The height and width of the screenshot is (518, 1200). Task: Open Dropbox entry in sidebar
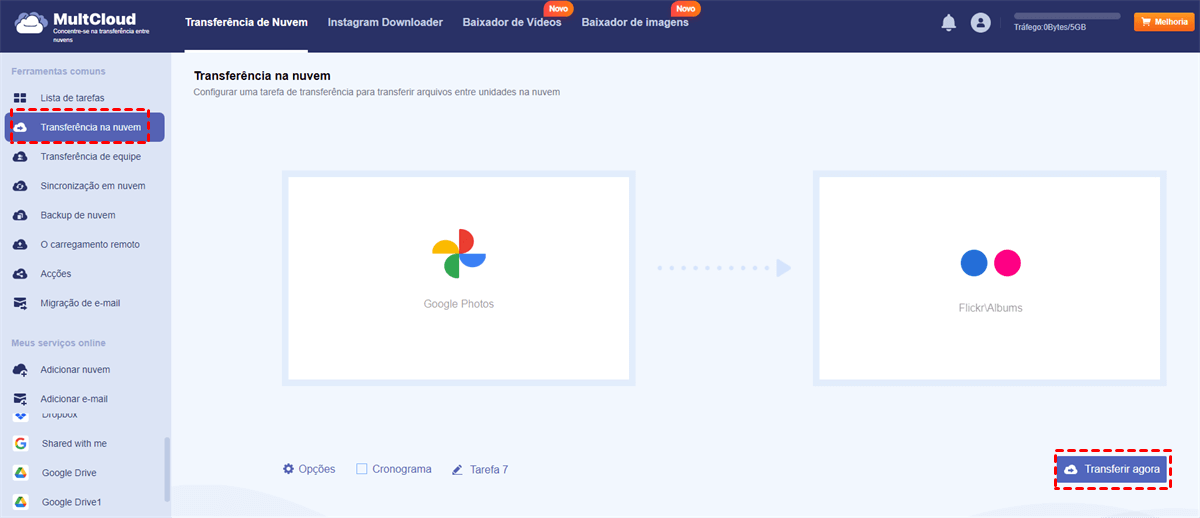[59, 414]
